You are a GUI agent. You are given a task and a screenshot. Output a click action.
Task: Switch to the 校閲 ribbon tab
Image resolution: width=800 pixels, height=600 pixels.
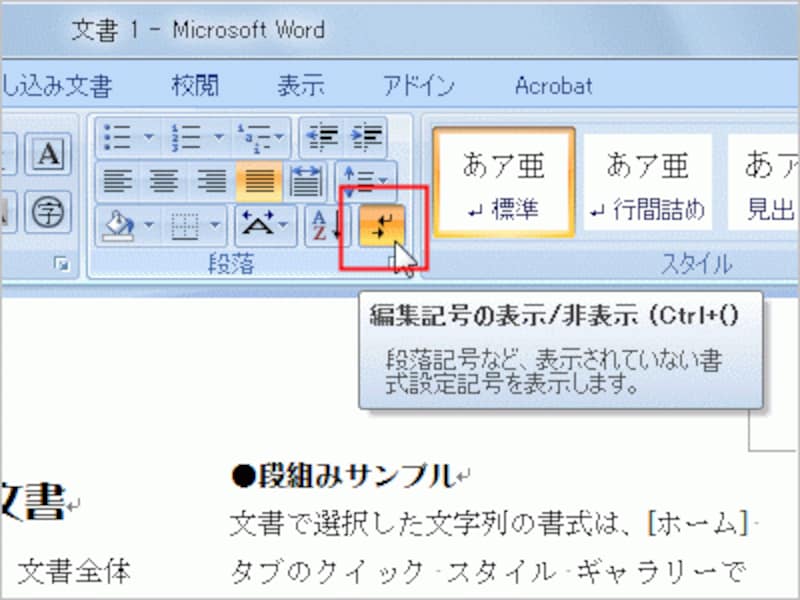click(x=197, y=86)
